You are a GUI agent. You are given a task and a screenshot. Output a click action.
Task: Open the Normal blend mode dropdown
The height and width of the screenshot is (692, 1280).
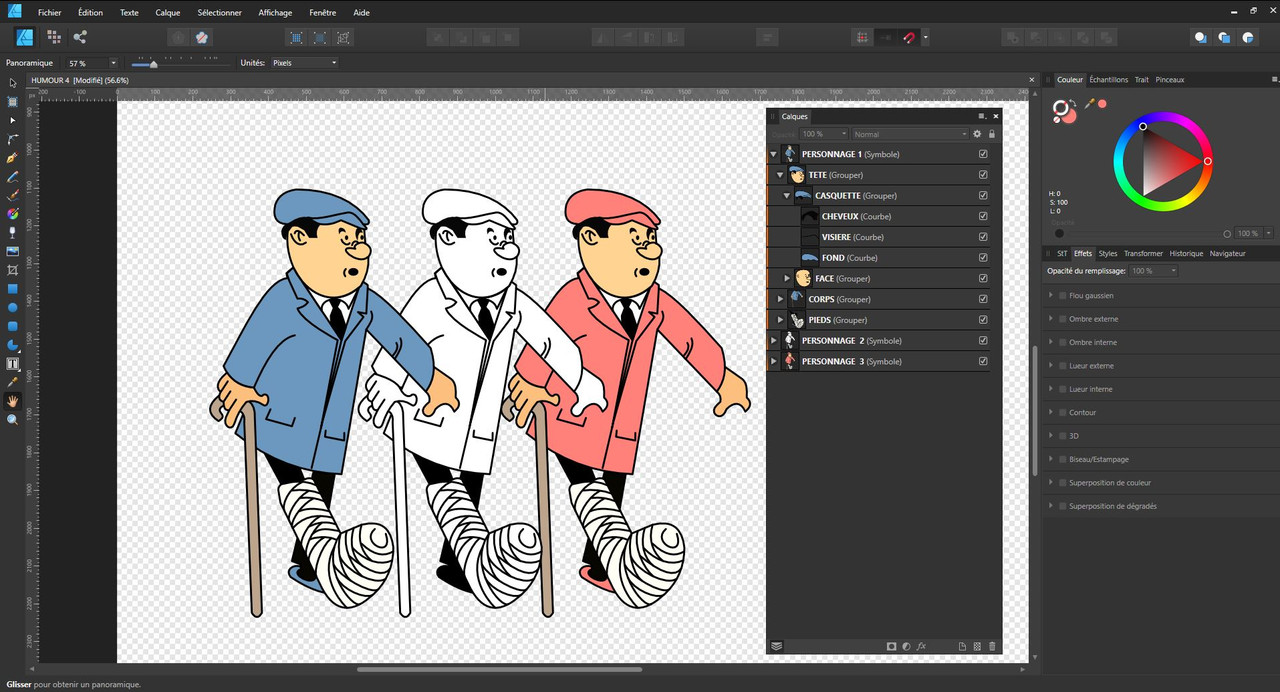(909, 134)
